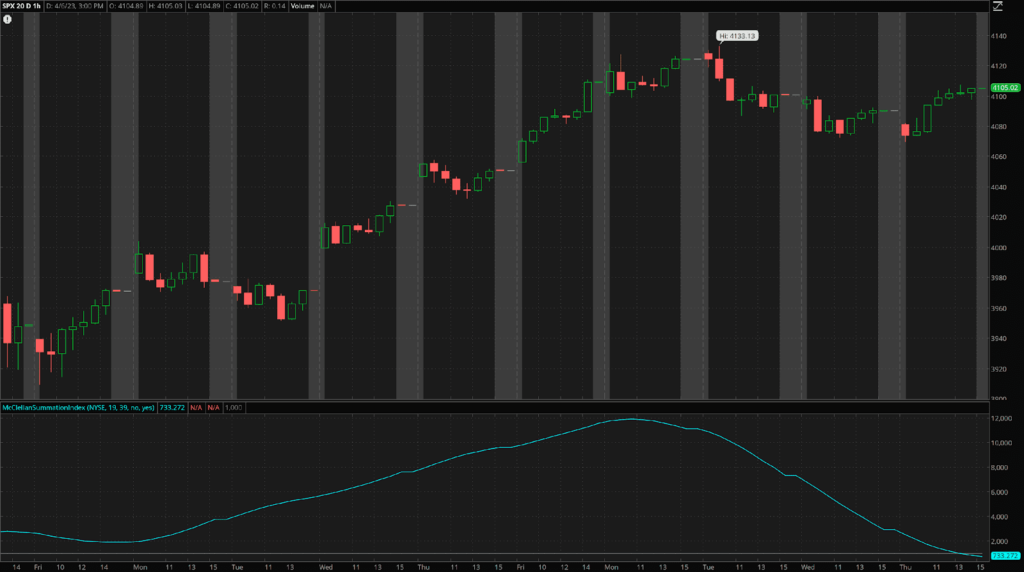Click the L: 4104.89 low value
1024x572 pixels.
click(x=204, y=6)
